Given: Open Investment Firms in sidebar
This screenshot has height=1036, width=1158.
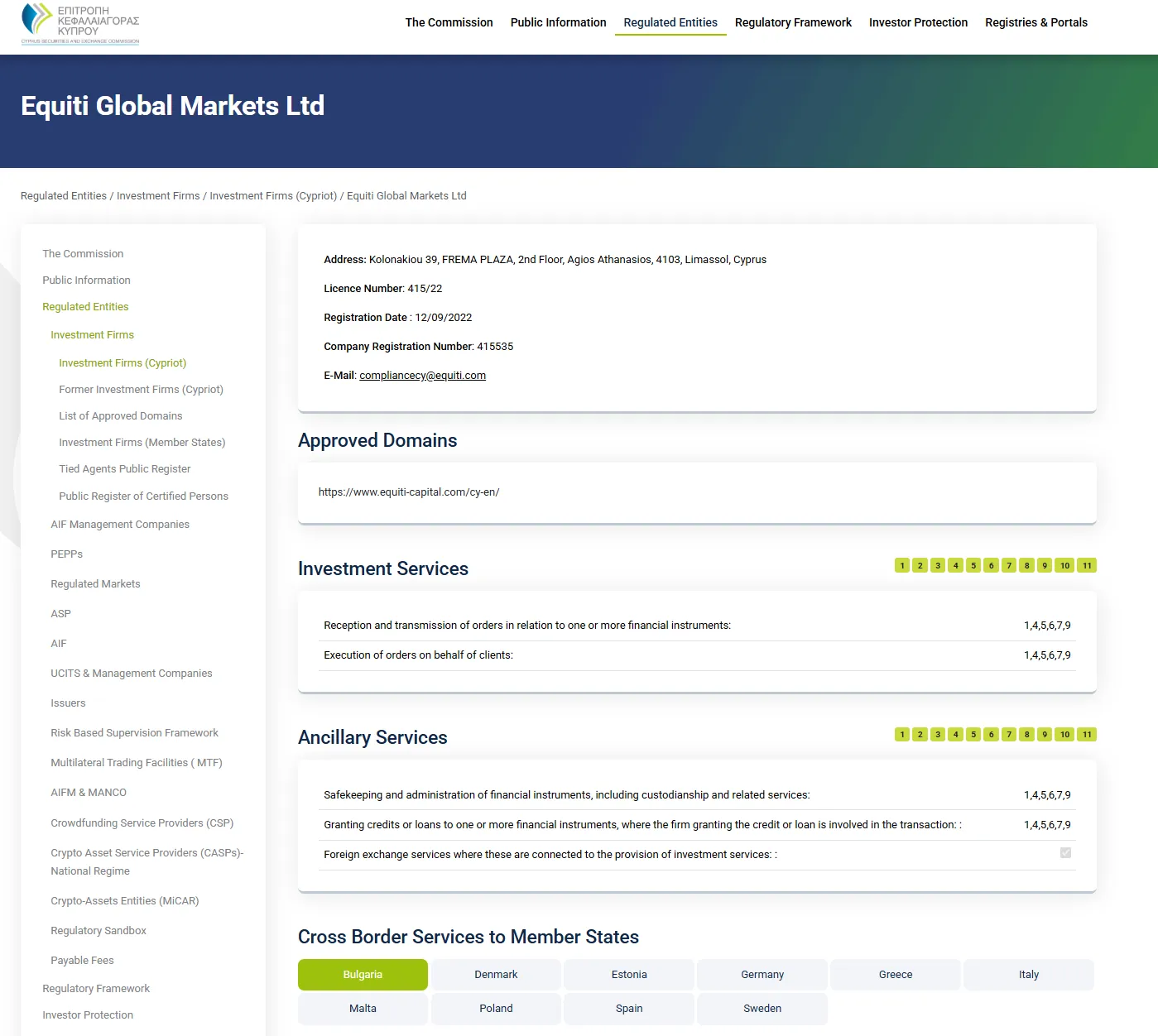Looking at the screenshot, I should (92, 335).
